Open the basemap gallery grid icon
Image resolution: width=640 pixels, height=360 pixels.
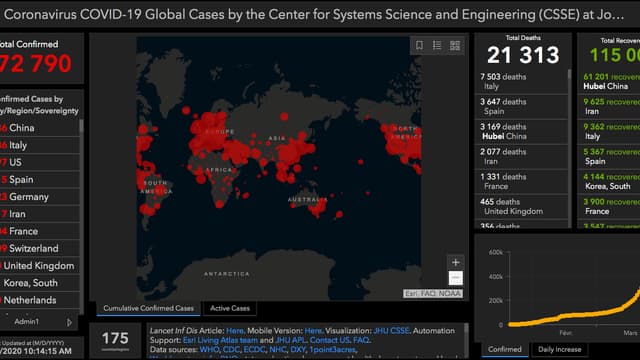455,45
